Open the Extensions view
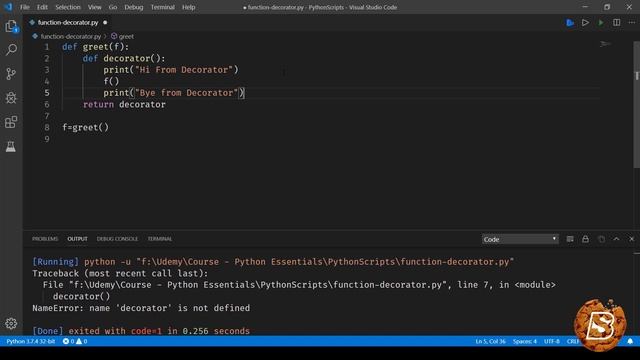This screenshot has height=360, width=640. [11, 122]
